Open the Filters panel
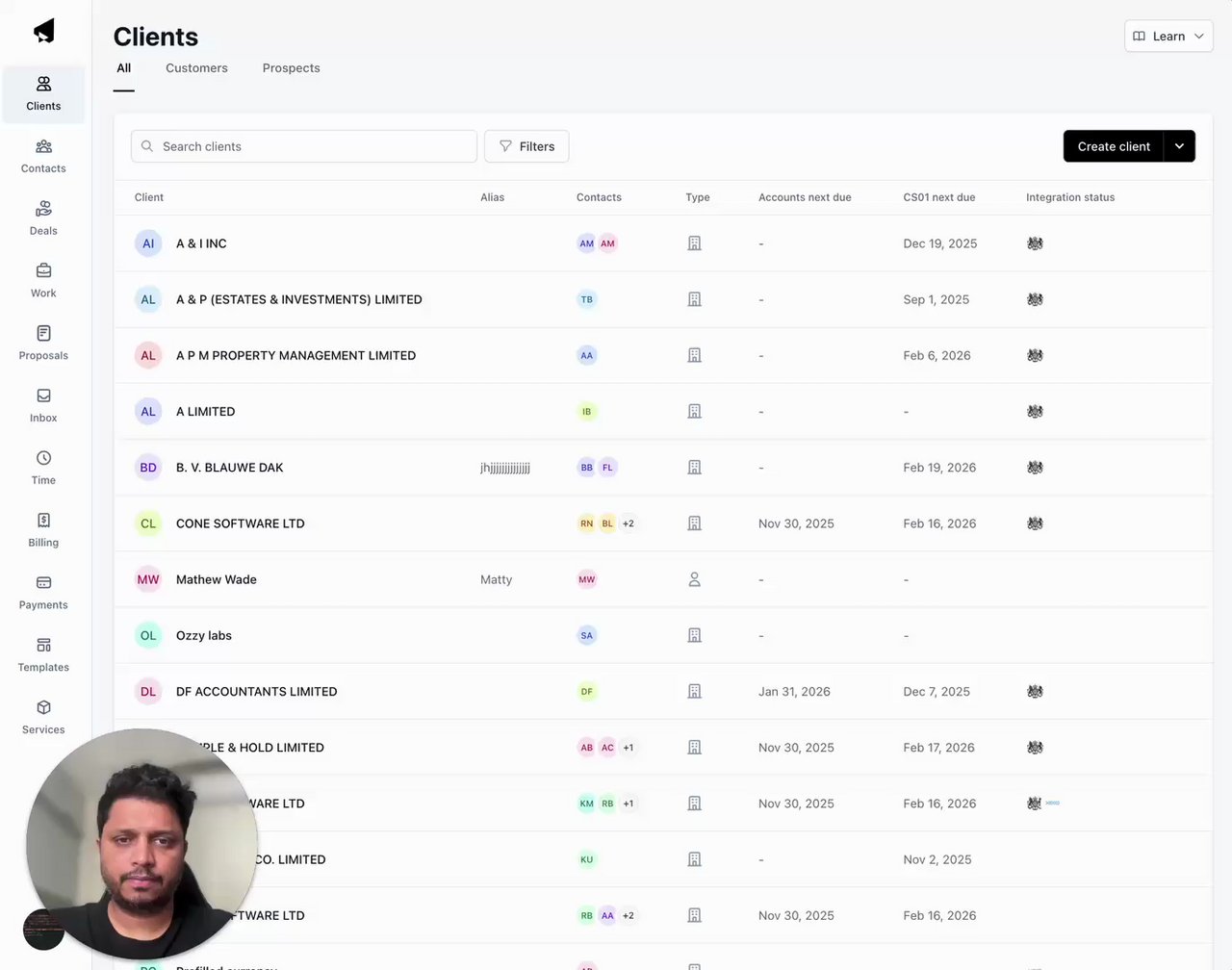1232x970 pixels. tap(526, 146)
